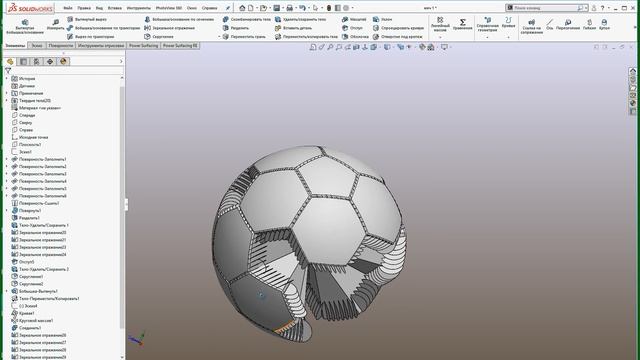Open the Вид menu
640x360 pixels.
pyautogui.click(x=99, y=8)
